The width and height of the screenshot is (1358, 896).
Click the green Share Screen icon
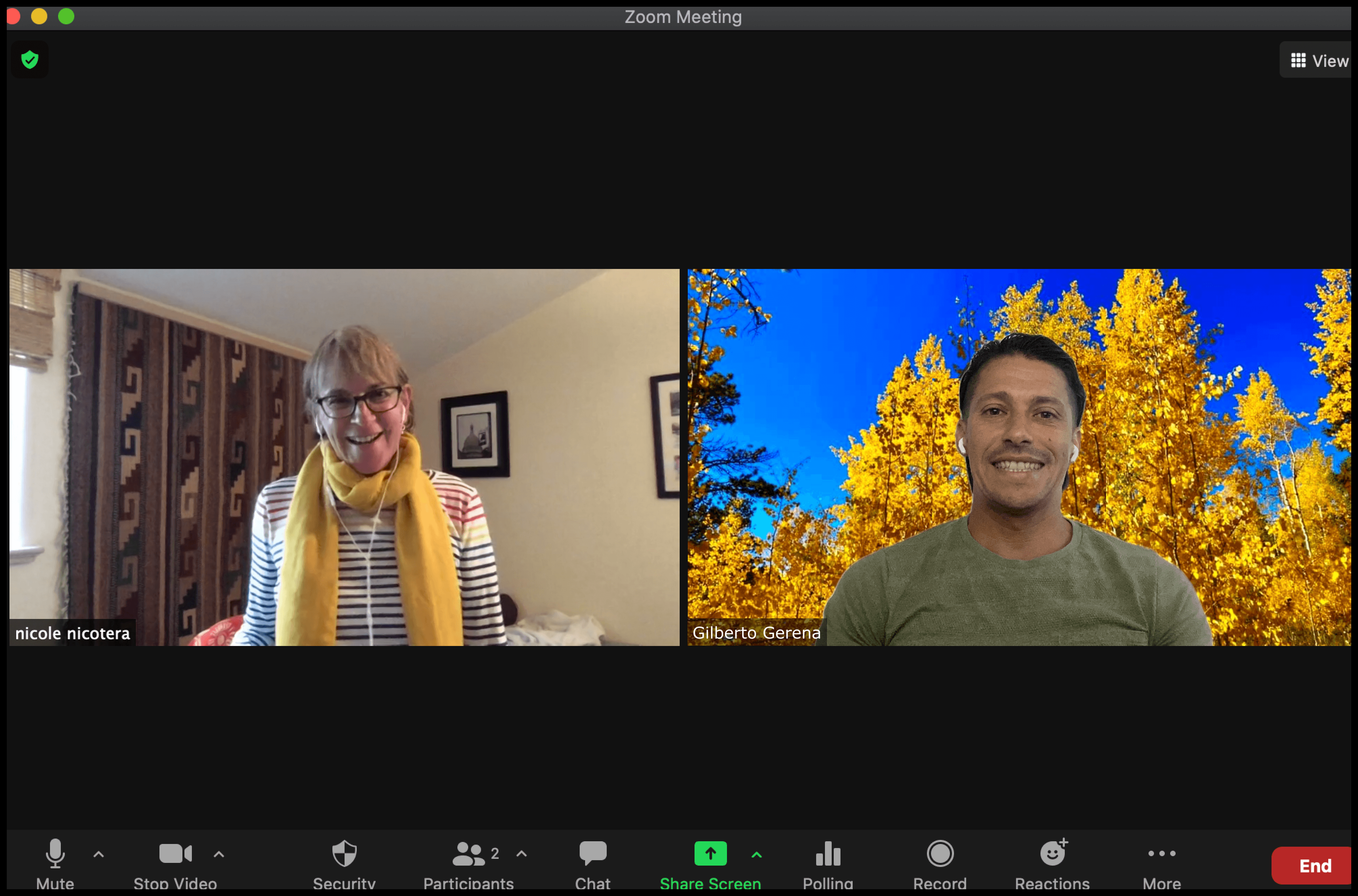[710, 854]
